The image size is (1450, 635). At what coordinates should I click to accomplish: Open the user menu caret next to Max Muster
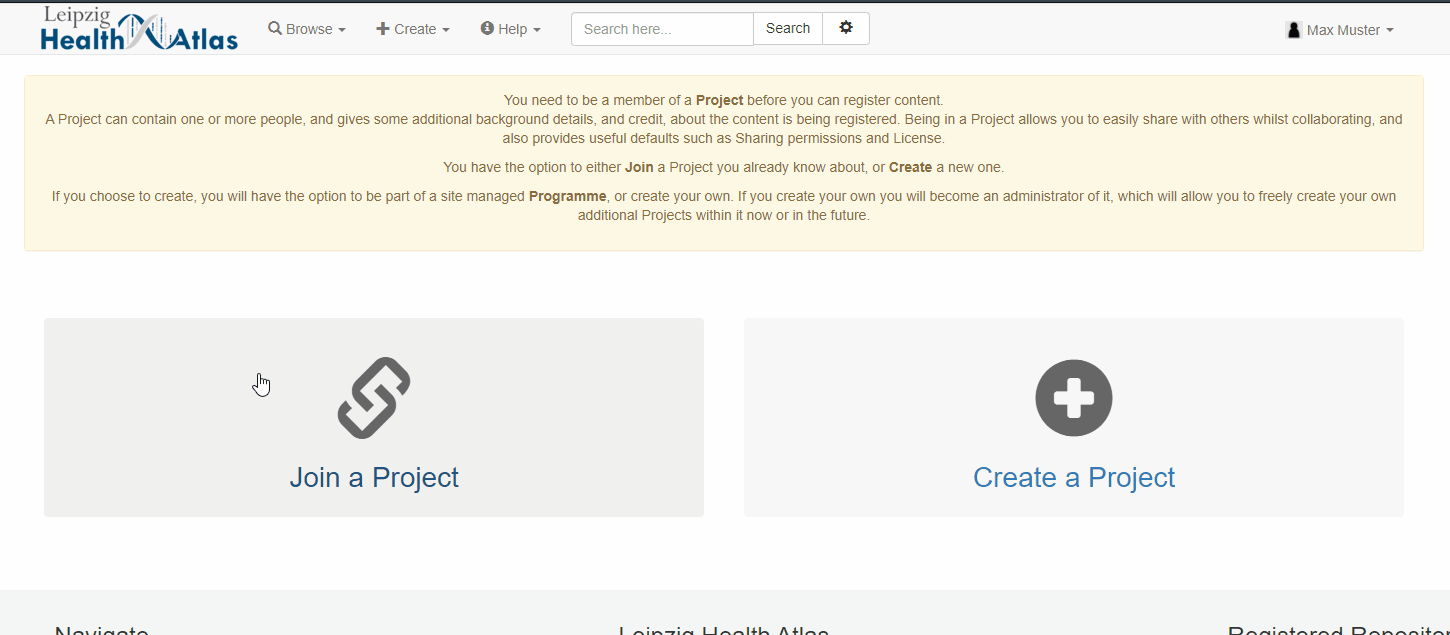tap(1390, 31)
